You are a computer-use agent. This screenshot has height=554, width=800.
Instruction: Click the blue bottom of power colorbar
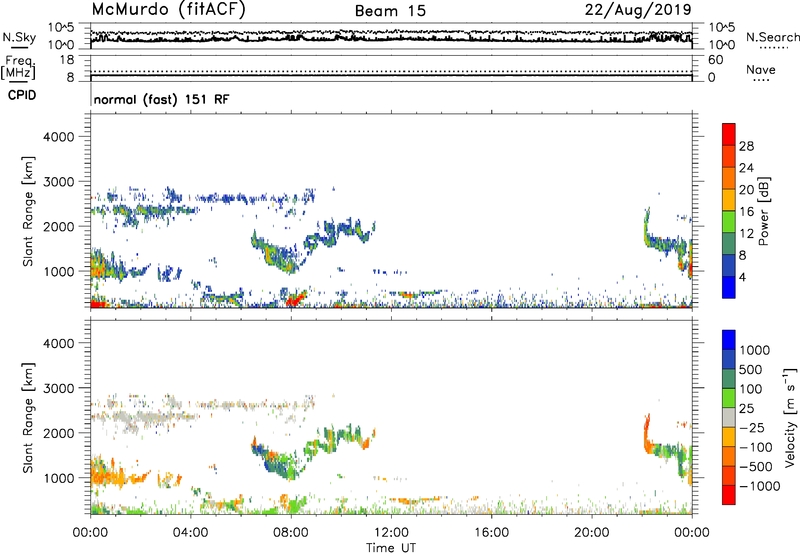(729, 287)
